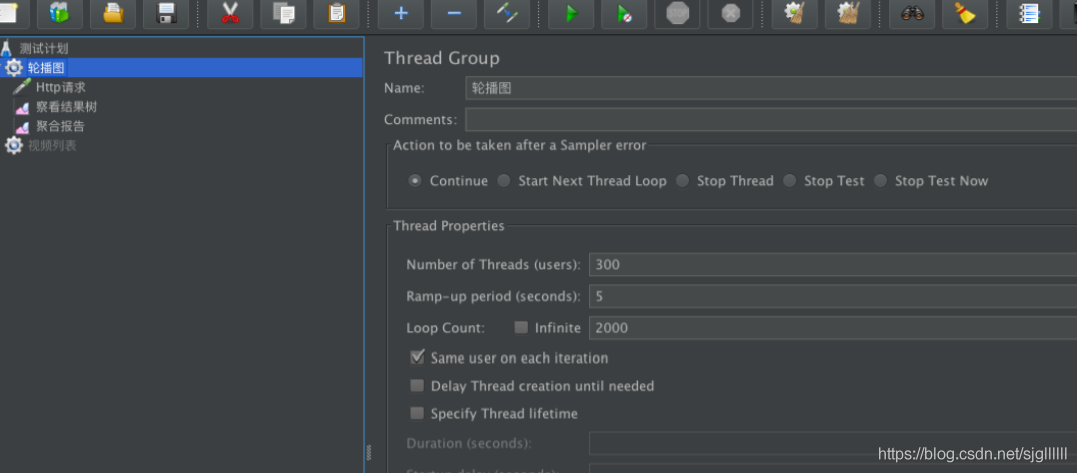Screen dimensions: 1077x473
Task: Select Stop Thread radio button
Action: 682,181
